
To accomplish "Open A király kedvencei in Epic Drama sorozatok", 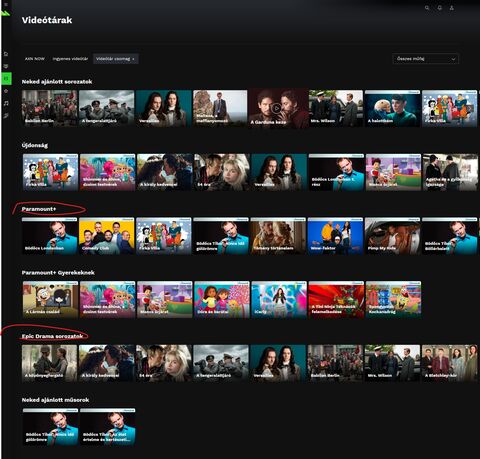I will (x=107, y=363).
